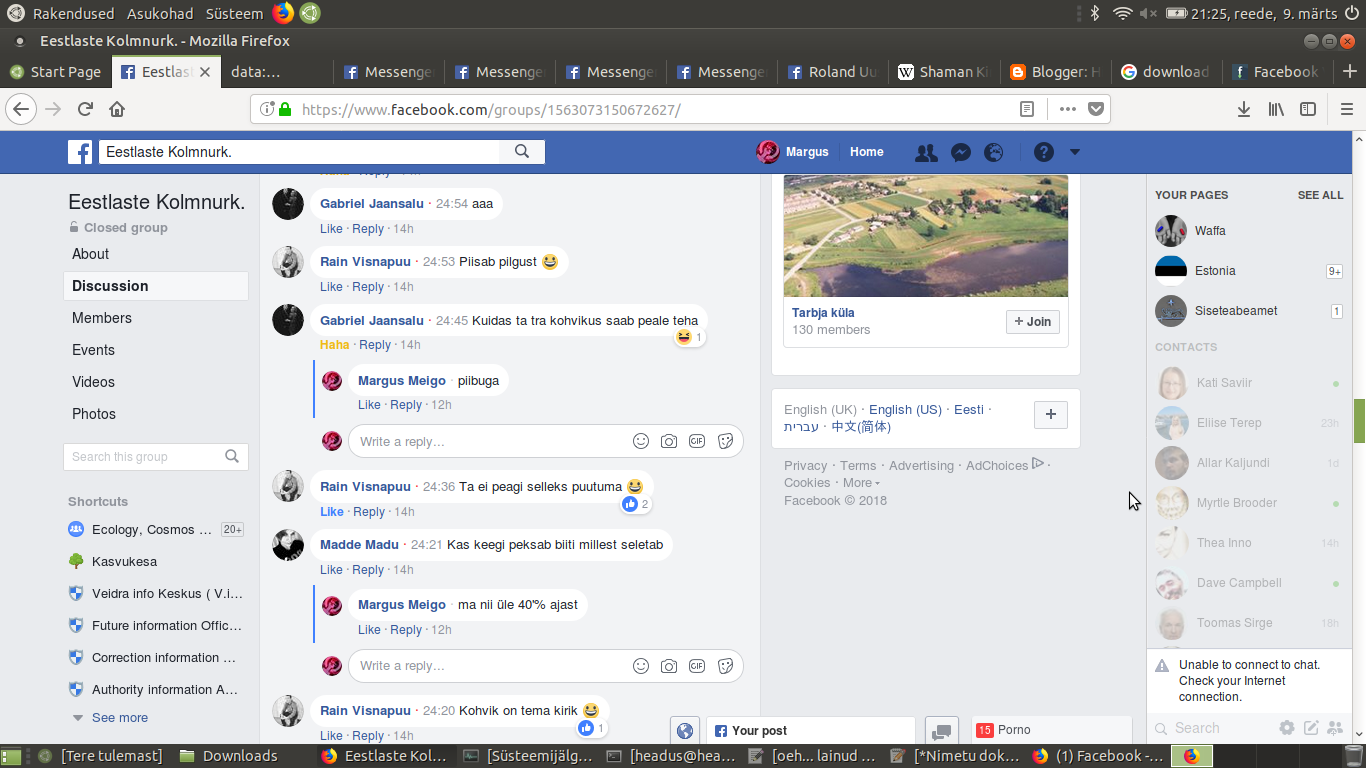The width and height of the screenshot is (1366, 768).
Task: Toggle Firefox reader view icon
Action: (x=1027, y=109)
